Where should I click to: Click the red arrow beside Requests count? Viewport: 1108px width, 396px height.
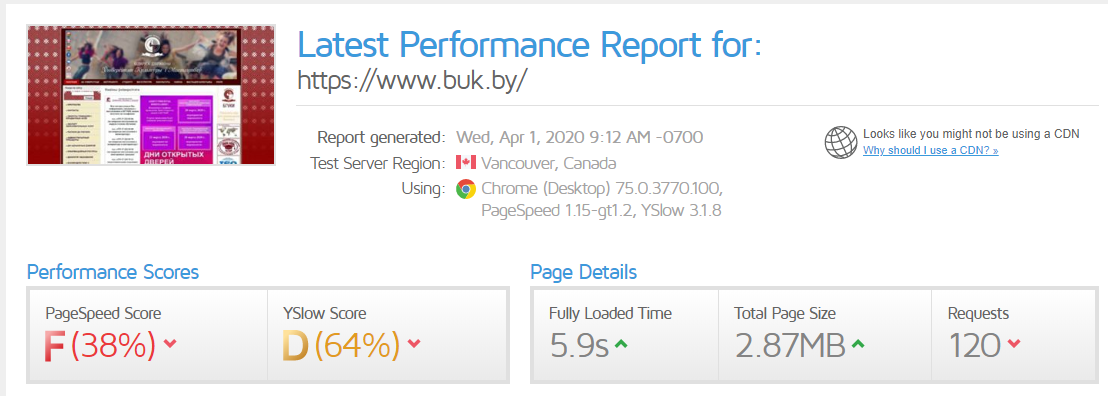click(x=1013, y=344)
